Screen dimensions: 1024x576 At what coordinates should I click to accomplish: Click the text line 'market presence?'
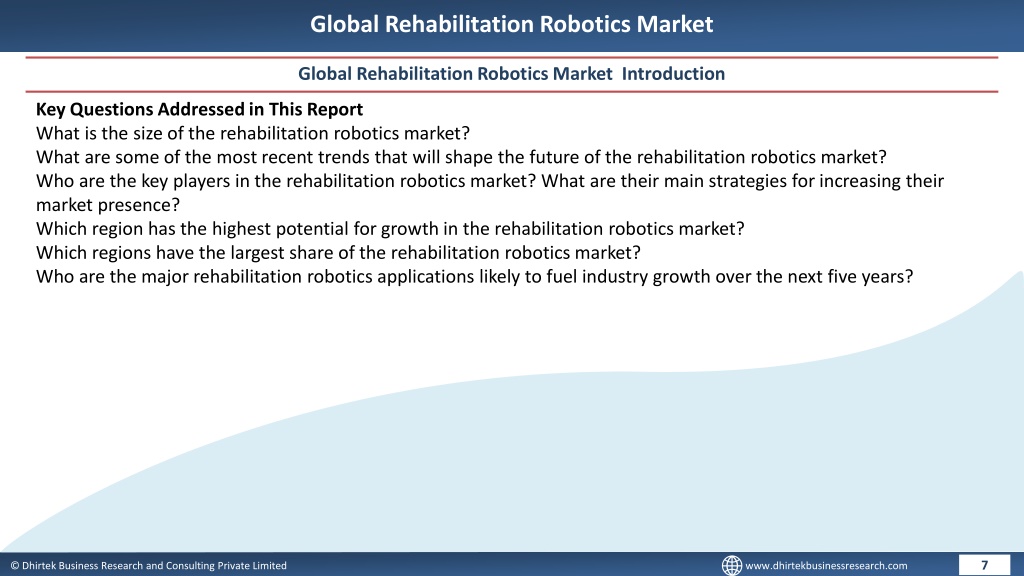(108, 205)
